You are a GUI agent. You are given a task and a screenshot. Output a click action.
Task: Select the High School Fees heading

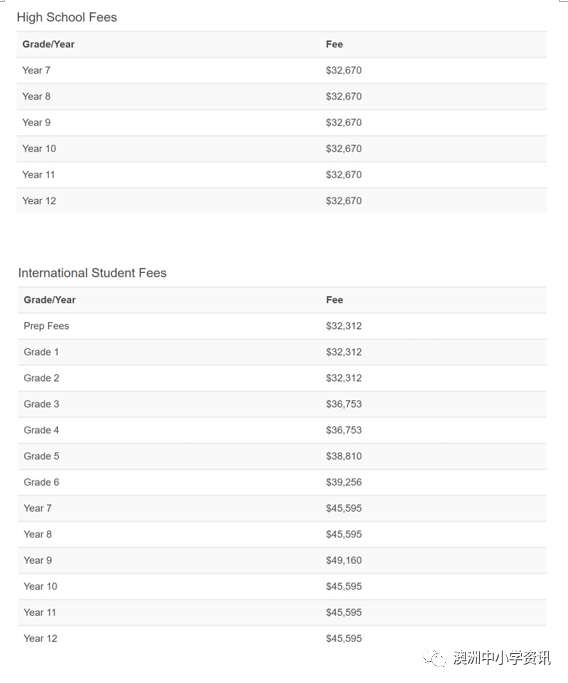67,17
